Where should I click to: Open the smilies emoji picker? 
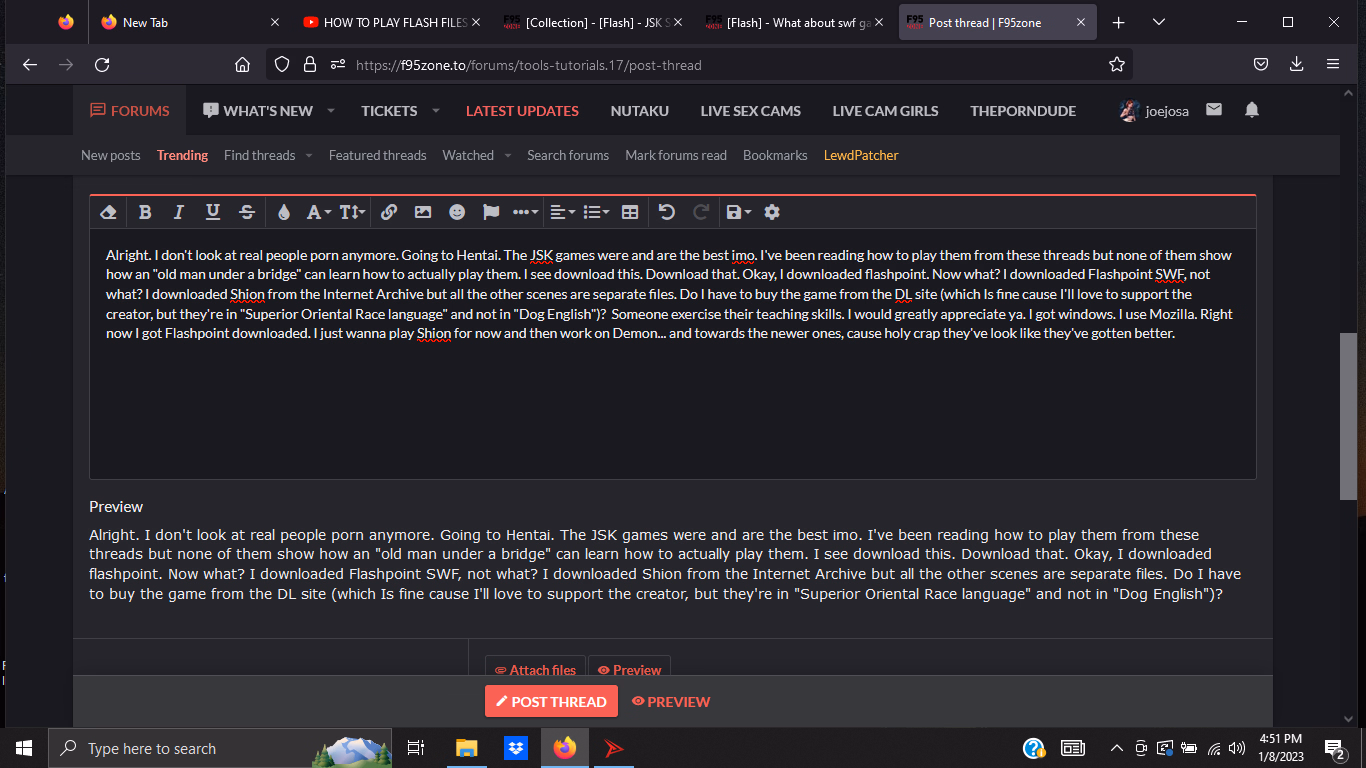coord(457,212)
